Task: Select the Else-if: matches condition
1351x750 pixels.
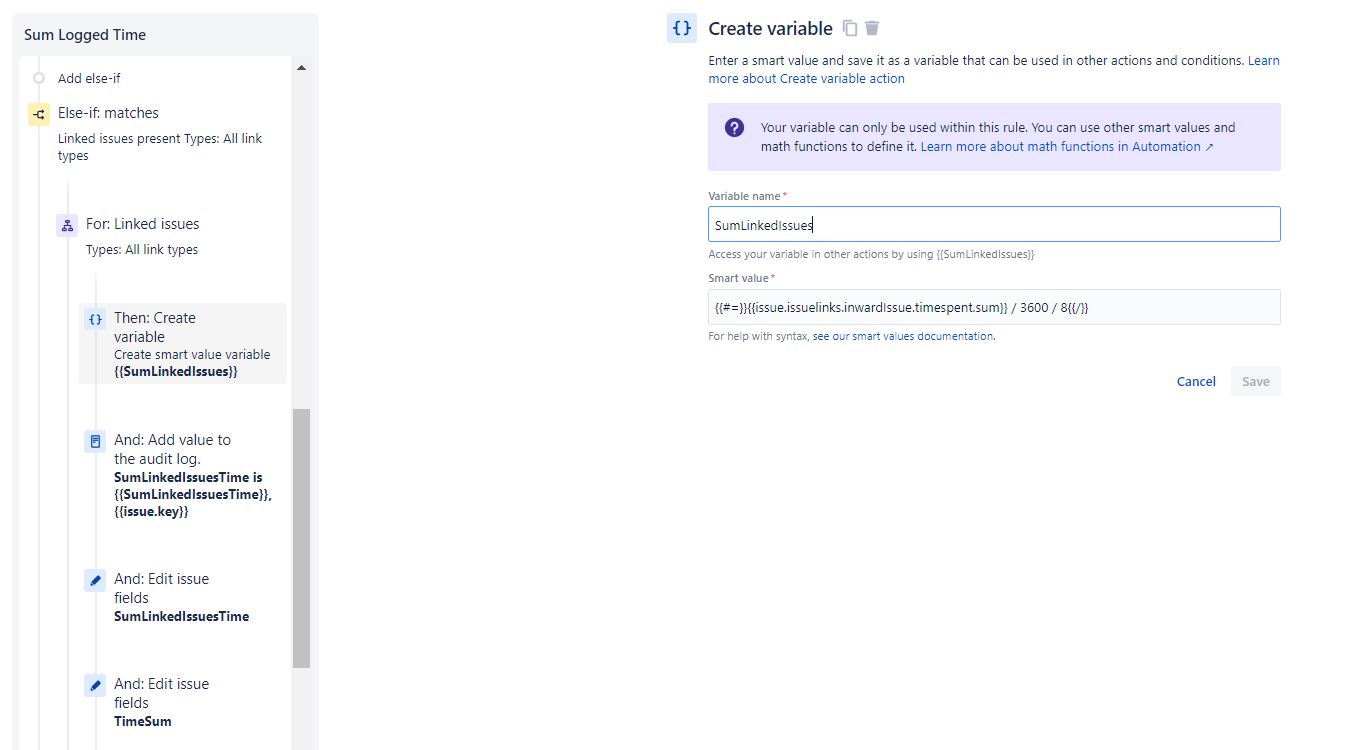Action: click(x=108, y=113)
